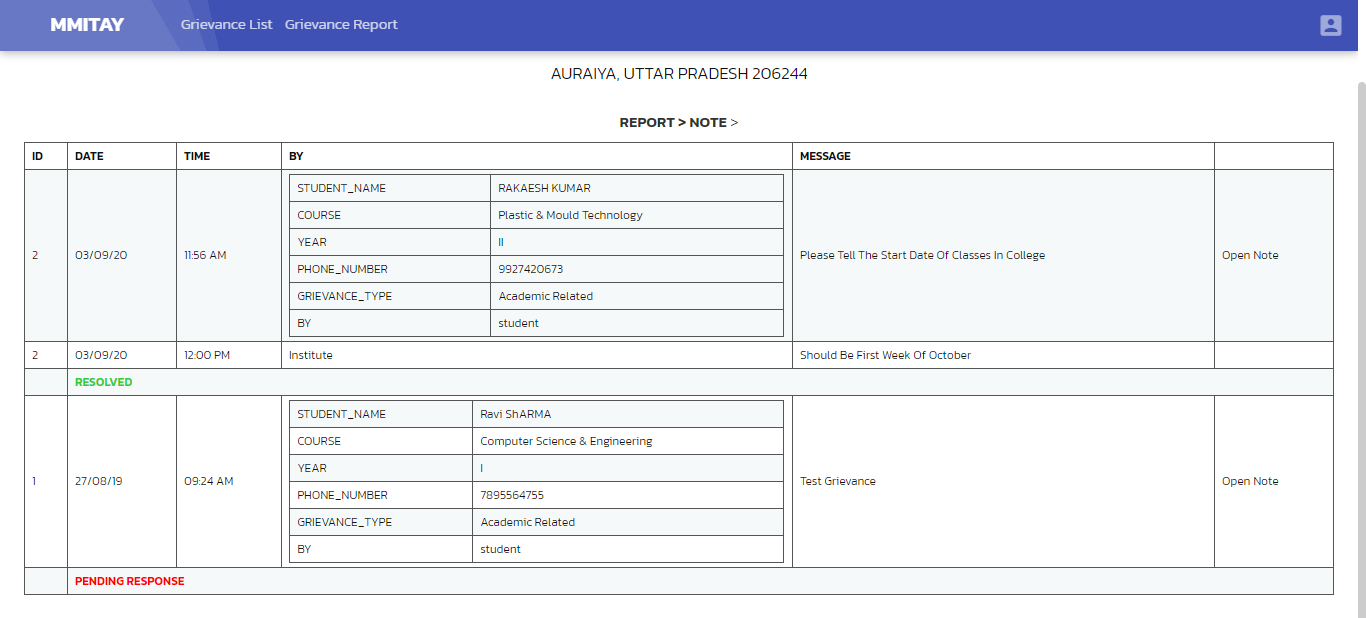Click the MMITAY brand logo
Screen dimensions: 1366x618
point(87,25)
